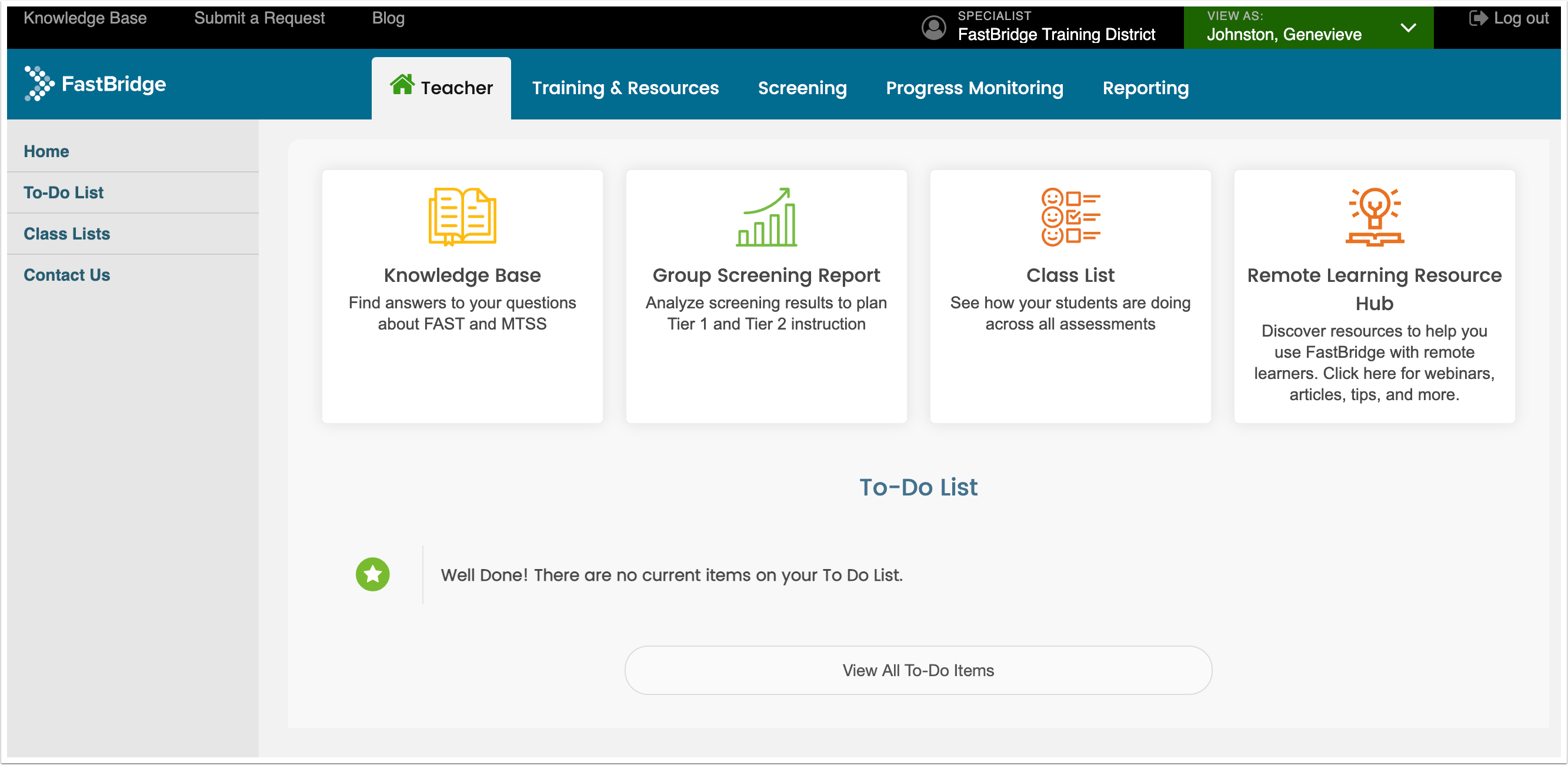Click the View All To-Do Items button

pos(918,670)
